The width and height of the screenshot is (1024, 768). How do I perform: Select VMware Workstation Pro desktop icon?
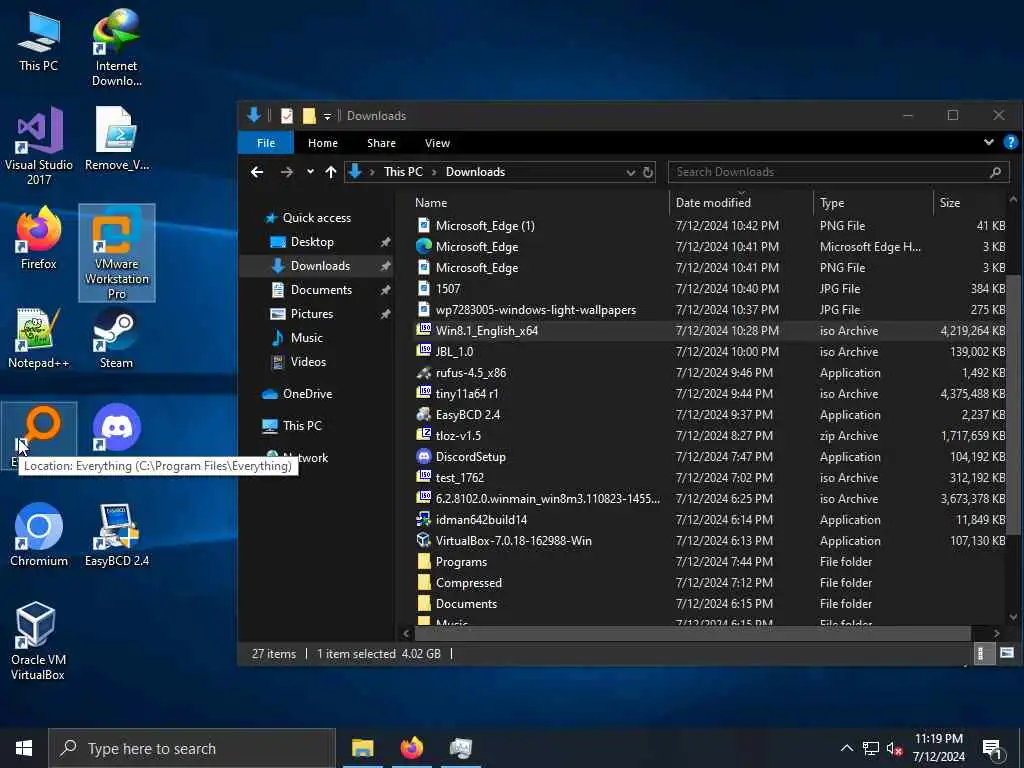coord(116,253)
